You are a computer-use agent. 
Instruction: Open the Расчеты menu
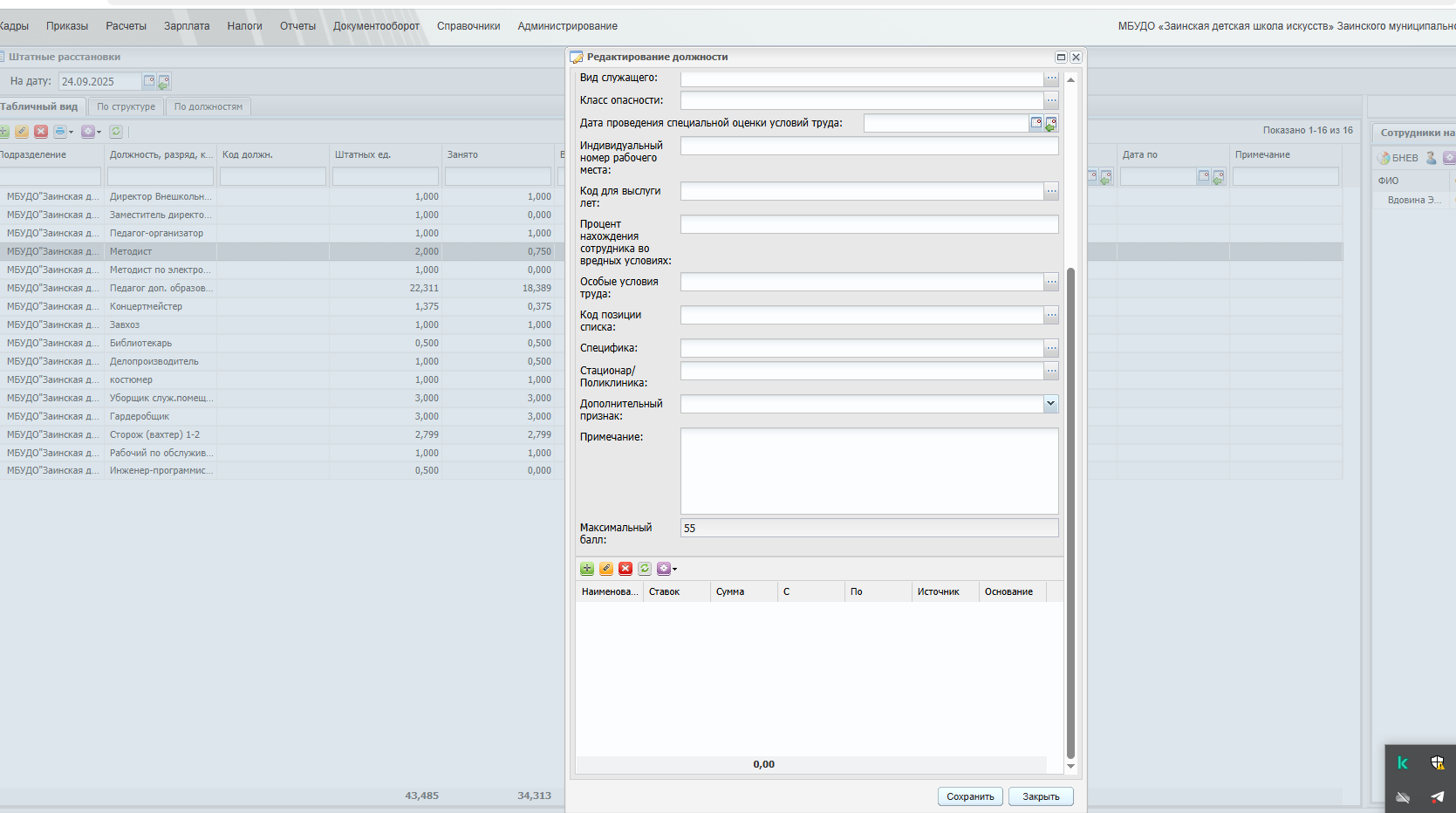(126, 26)
